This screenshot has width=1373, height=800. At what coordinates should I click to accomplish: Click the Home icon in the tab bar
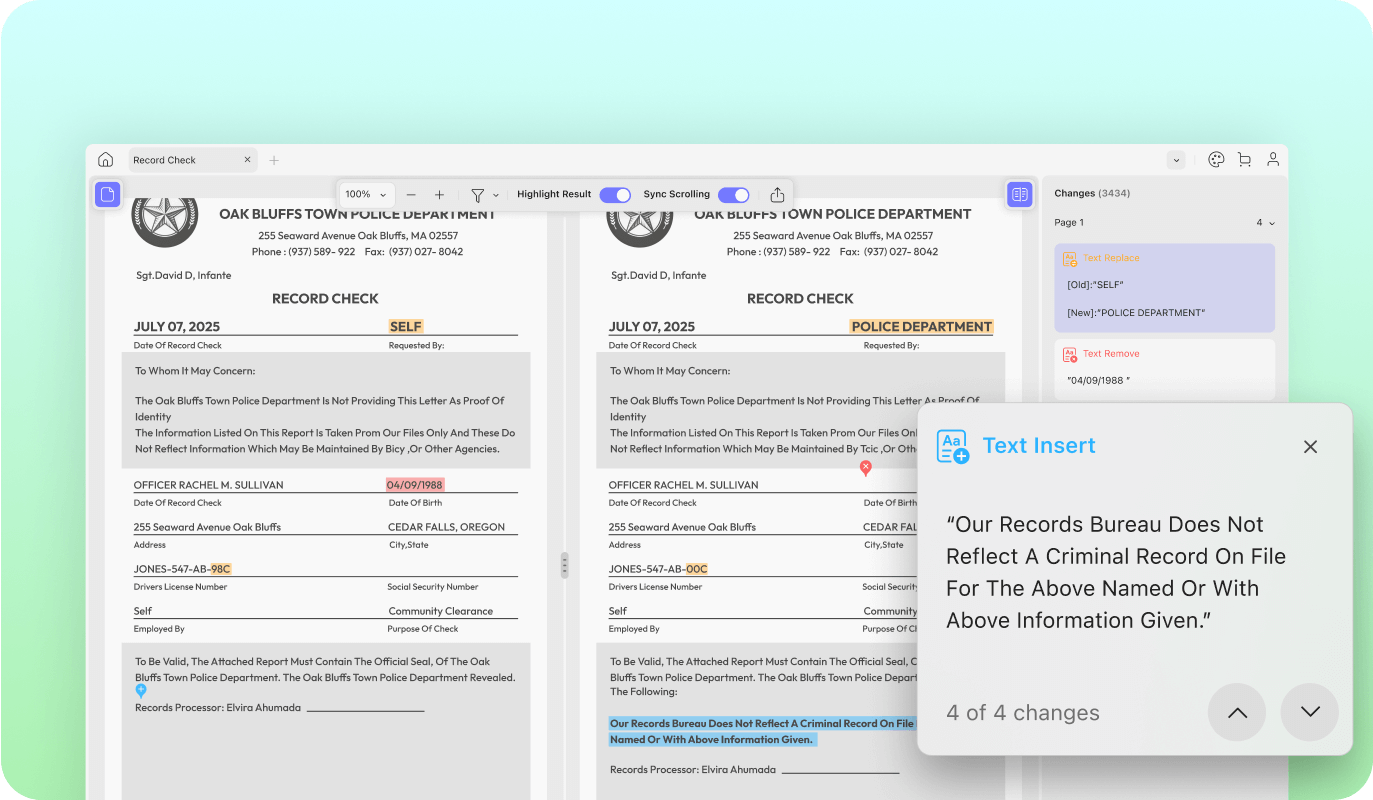(x=106, y=160)
